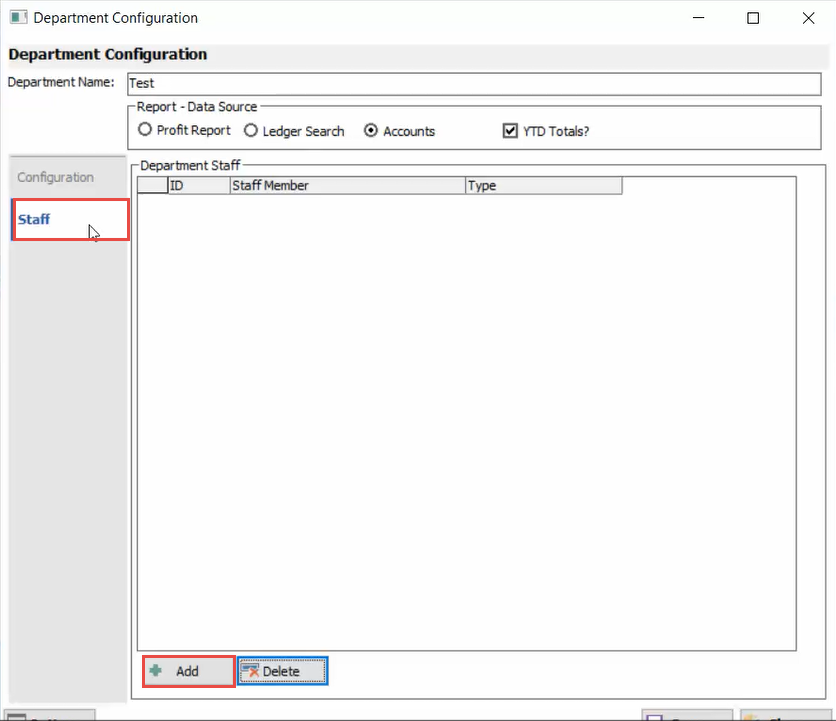836x721 pixels.
Task: Uncheck the YTD Totals checkbox
Action: tap(510, 131)
